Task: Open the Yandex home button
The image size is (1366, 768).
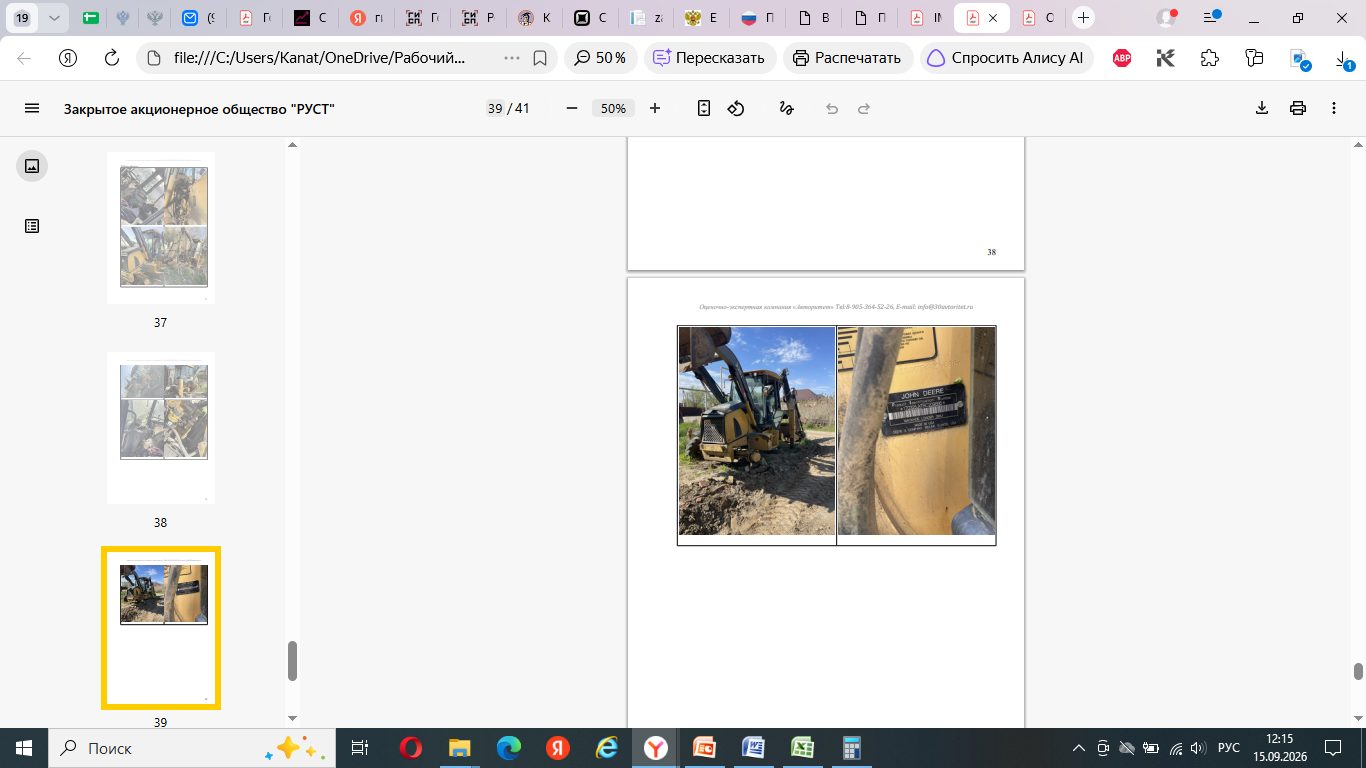Action: pyautogui.click(x=68, y=58)
